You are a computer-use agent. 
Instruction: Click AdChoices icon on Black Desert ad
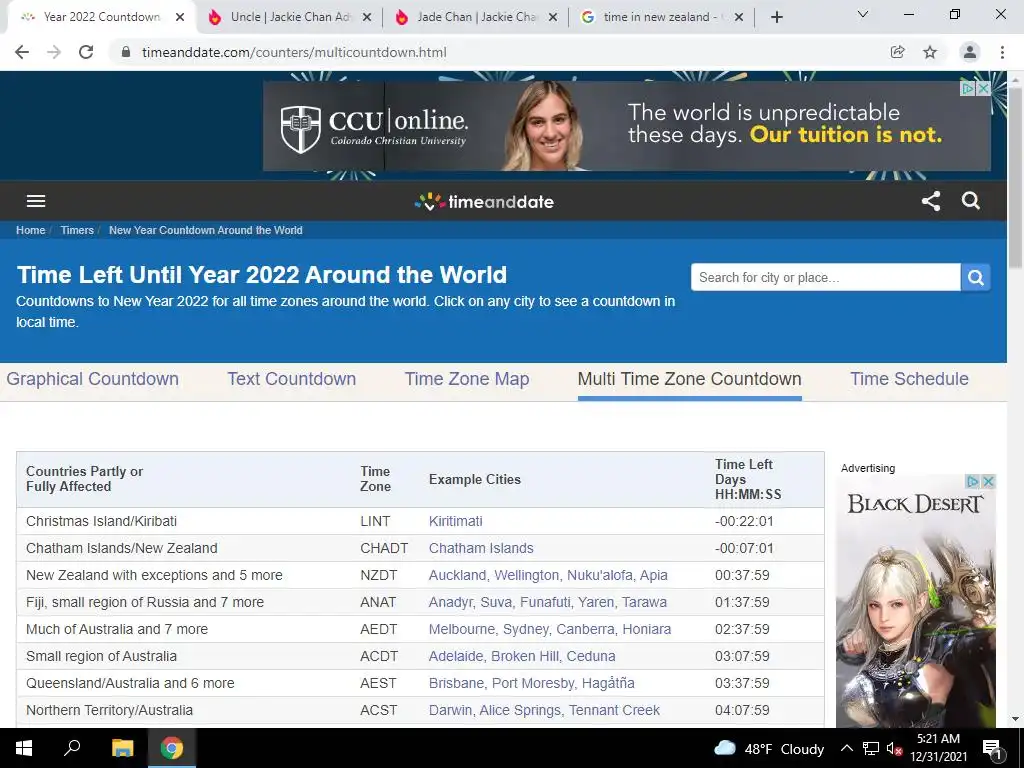973,481
